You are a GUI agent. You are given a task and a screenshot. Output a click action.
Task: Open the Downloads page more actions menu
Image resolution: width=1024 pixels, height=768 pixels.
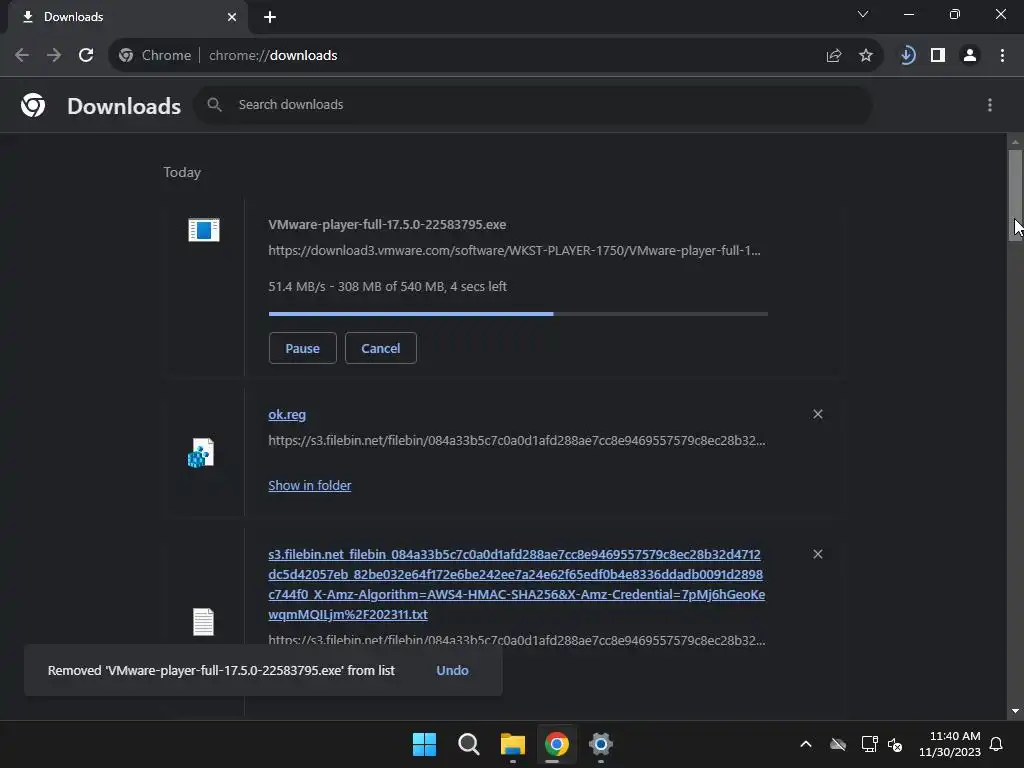pyautogui.click(x=990, y=105)
